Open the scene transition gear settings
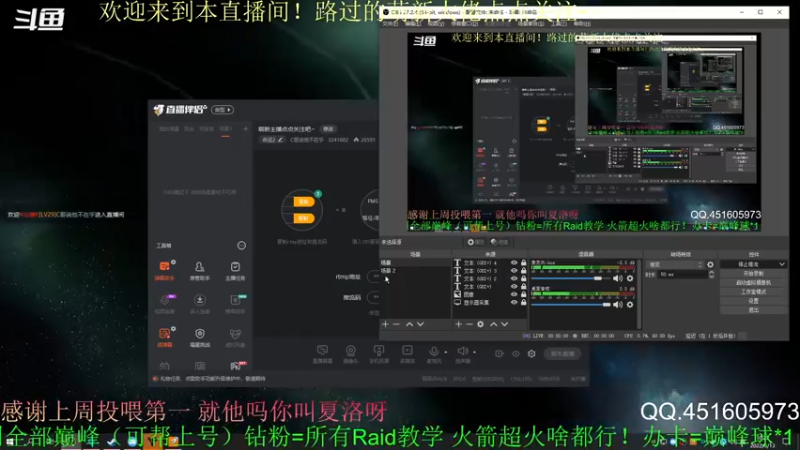This screenshot has width=800, height=450. 710,264
